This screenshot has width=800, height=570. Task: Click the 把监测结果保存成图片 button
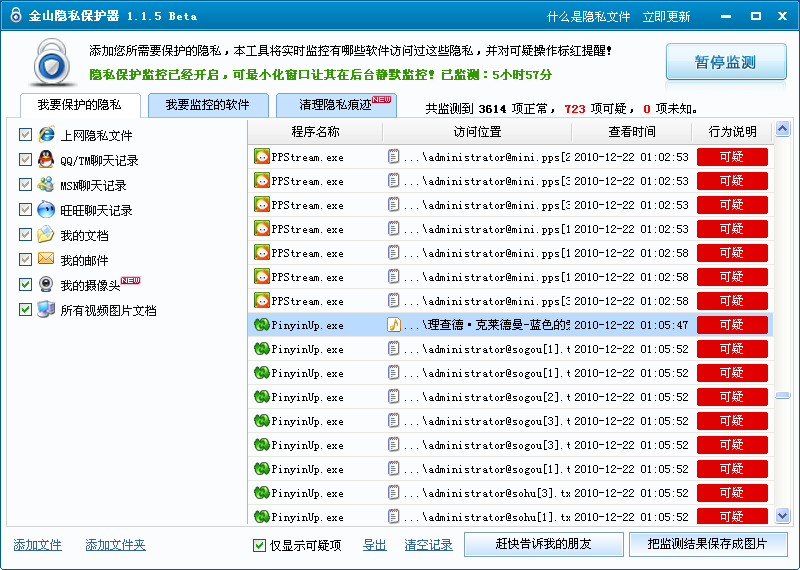pyautogui.click(x=708, y=544)
